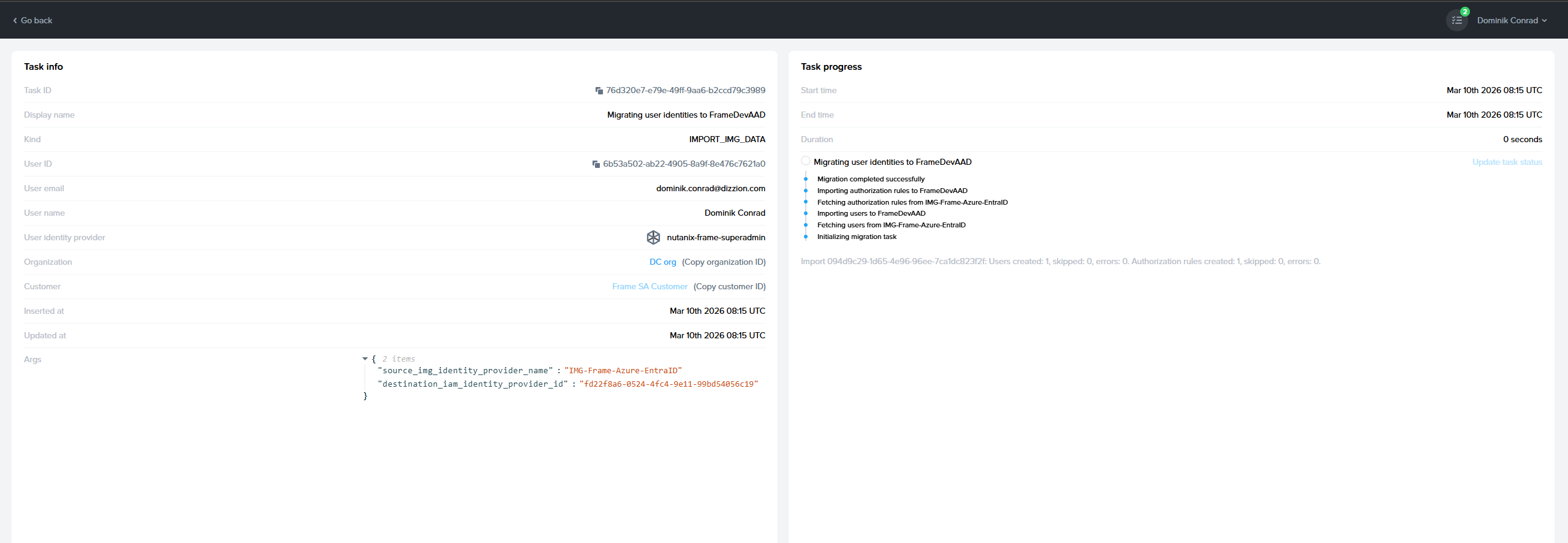
Task: Open the task list icon in header
Action: click(x=1456, y=21)
